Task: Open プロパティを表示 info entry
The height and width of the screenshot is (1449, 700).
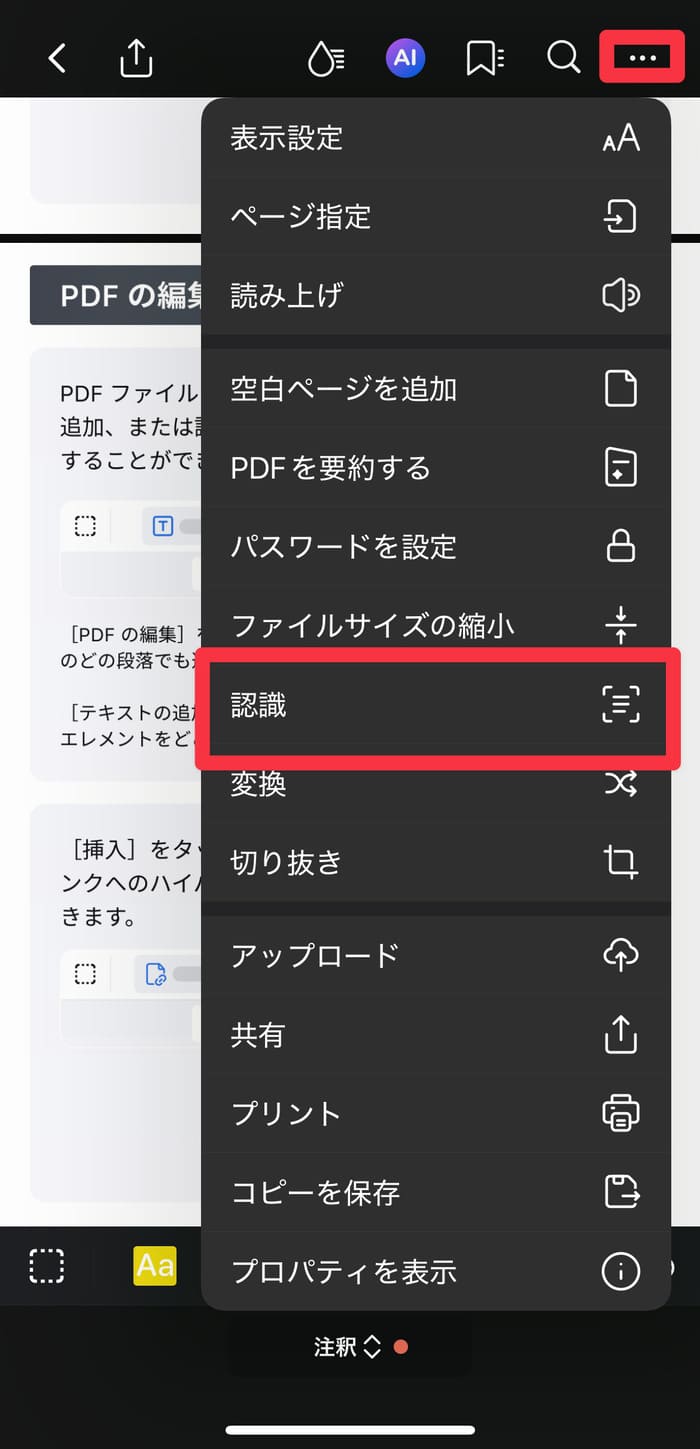Action: pos(436,1271)
